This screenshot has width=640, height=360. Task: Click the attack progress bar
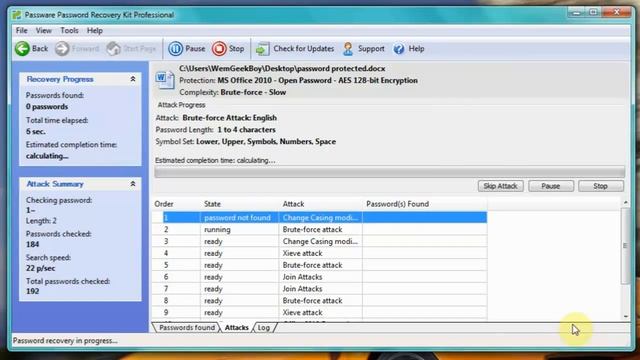[389, 172]
